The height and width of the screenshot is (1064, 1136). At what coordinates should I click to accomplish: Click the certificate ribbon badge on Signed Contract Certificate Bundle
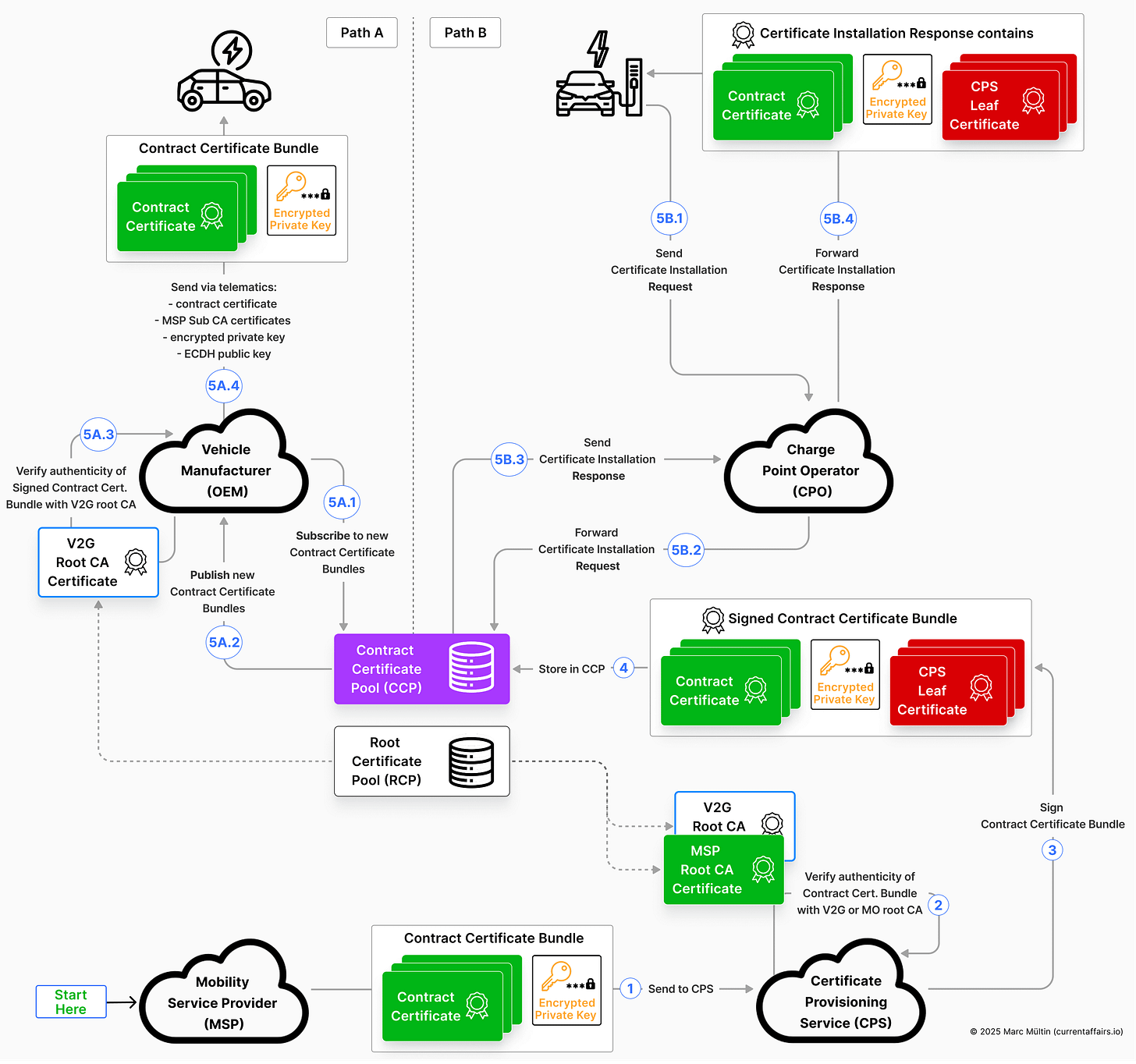712,619
